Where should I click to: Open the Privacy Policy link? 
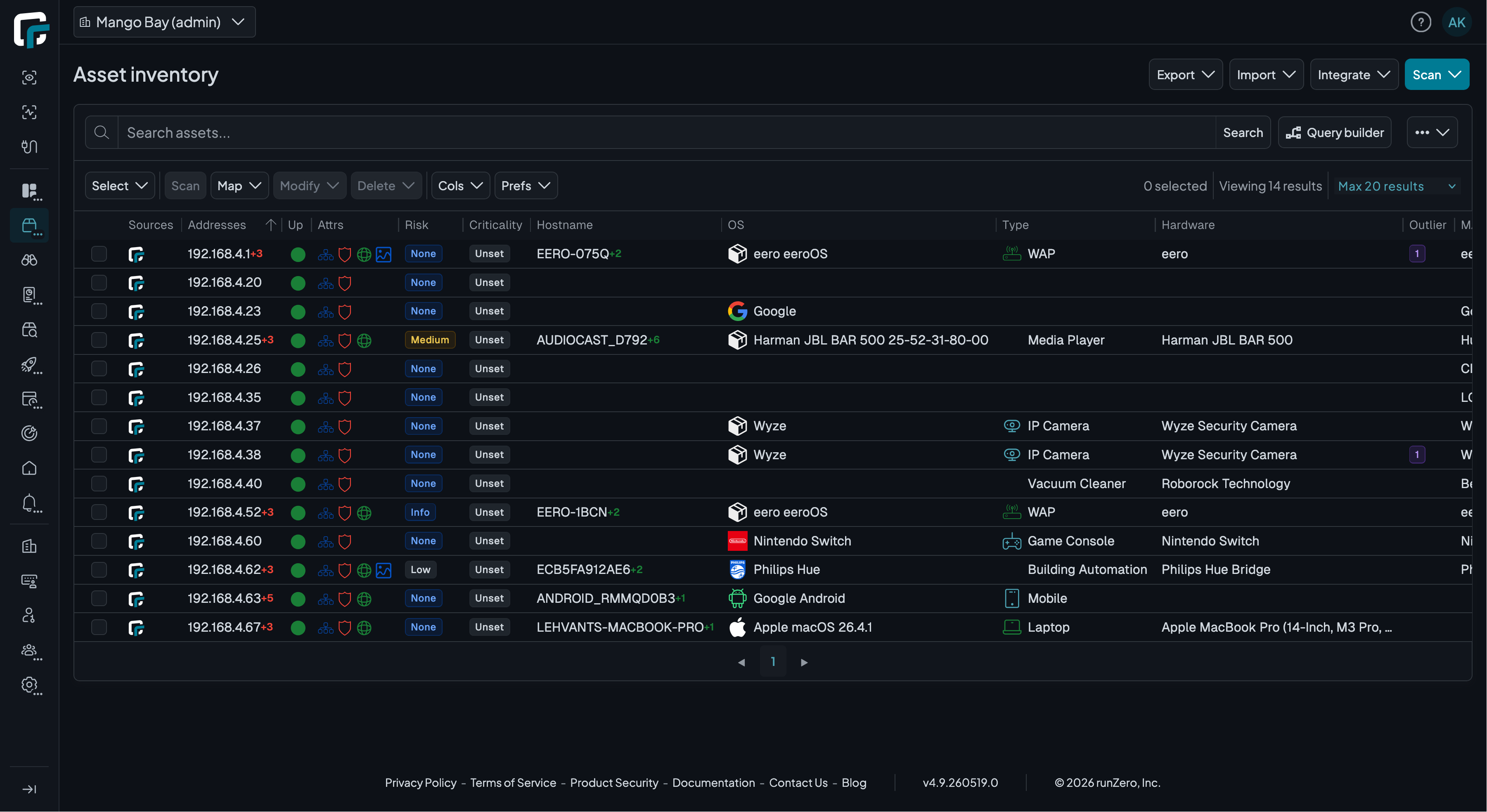[x=420, y=783]
